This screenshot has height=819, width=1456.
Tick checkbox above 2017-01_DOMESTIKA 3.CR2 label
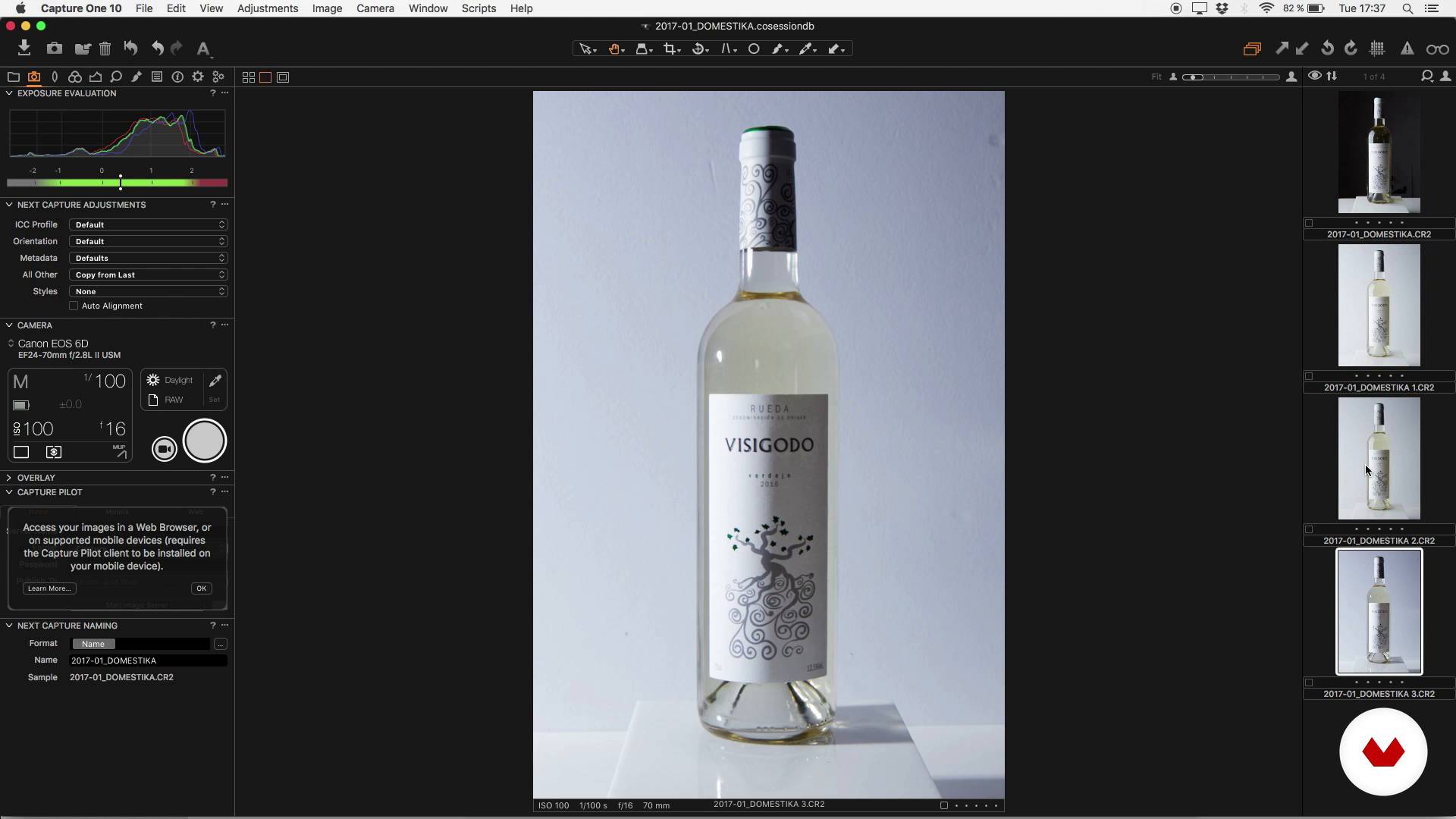tap(1309, 682)
